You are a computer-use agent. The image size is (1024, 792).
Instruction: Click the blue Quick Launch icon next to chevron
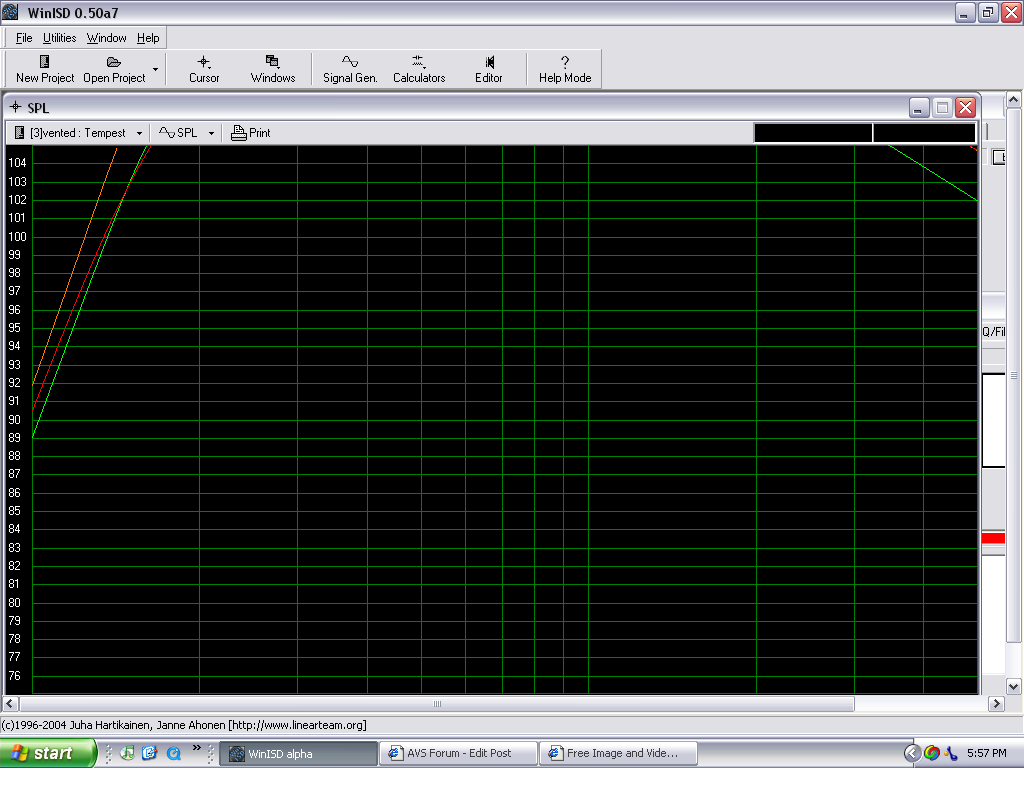point(173,753)
